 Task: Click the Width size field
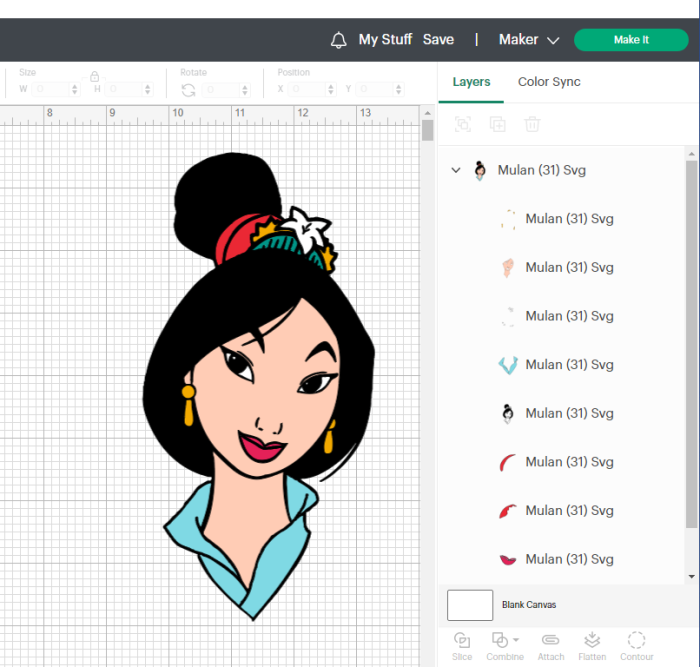[52, 89]
